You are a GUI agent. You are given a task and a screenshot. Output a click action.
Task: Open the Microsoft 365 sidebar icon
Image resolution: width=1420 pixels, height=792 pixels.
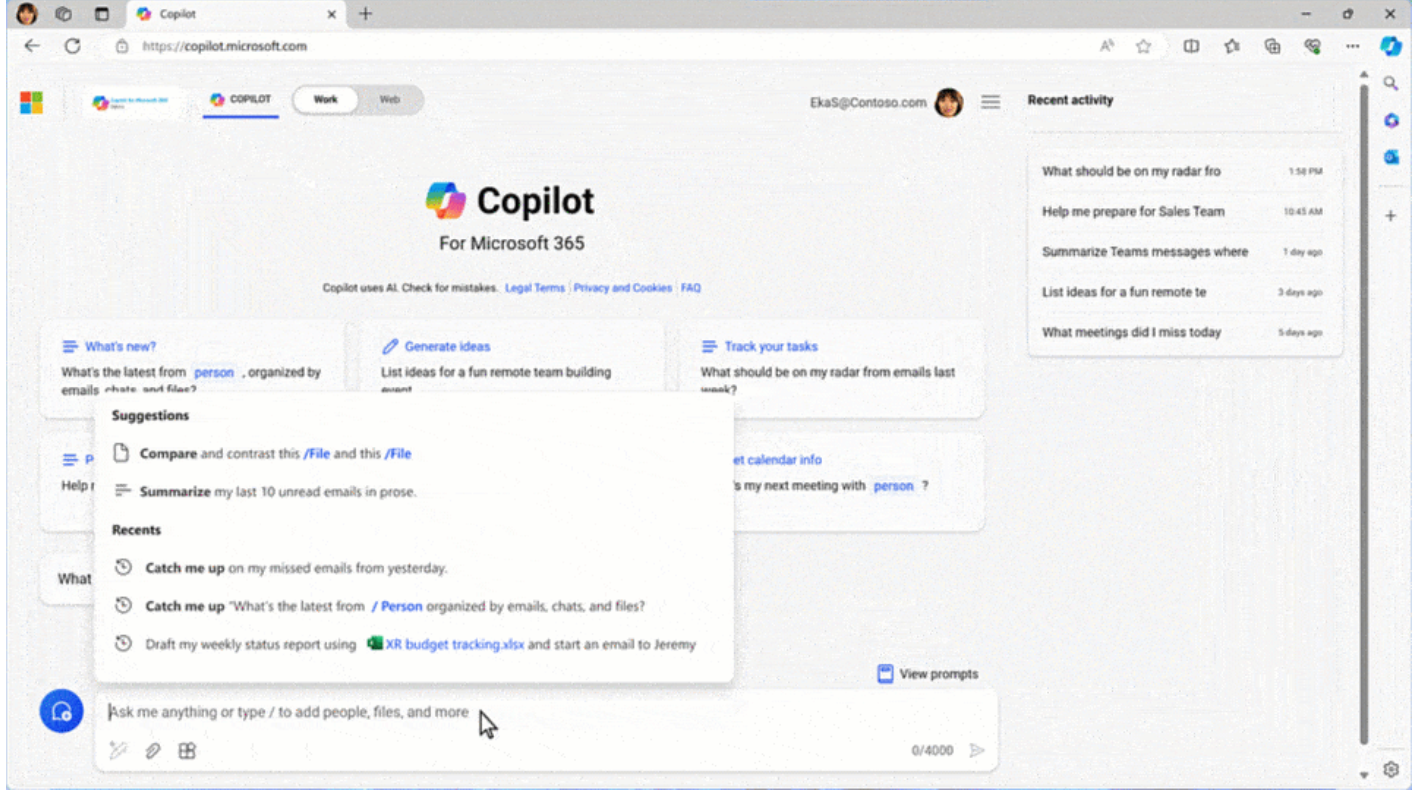pyautogui.click(x=1391, y=121)
